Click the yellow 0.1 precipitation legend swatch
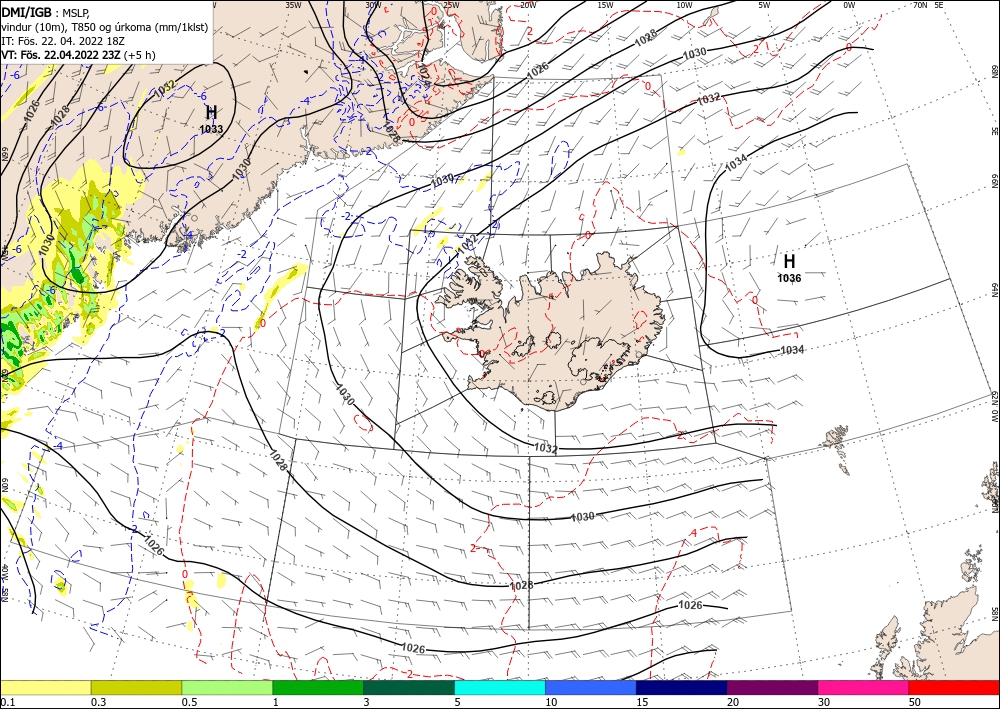Image resolution: width=1000 pixels, height=709 pixels. 45,687
